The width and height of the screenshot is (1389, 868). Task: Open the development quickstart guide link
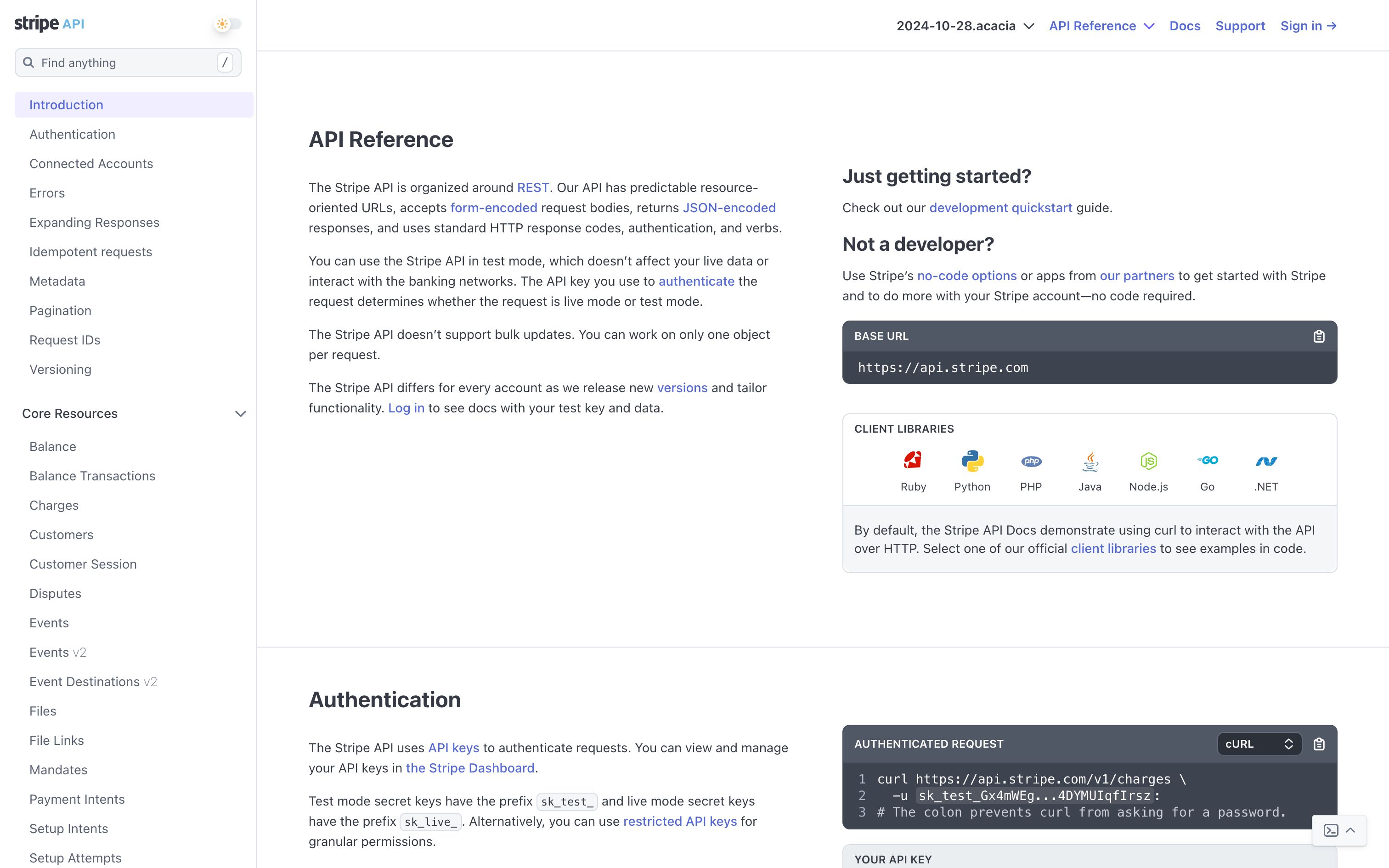coord(1000,208)
